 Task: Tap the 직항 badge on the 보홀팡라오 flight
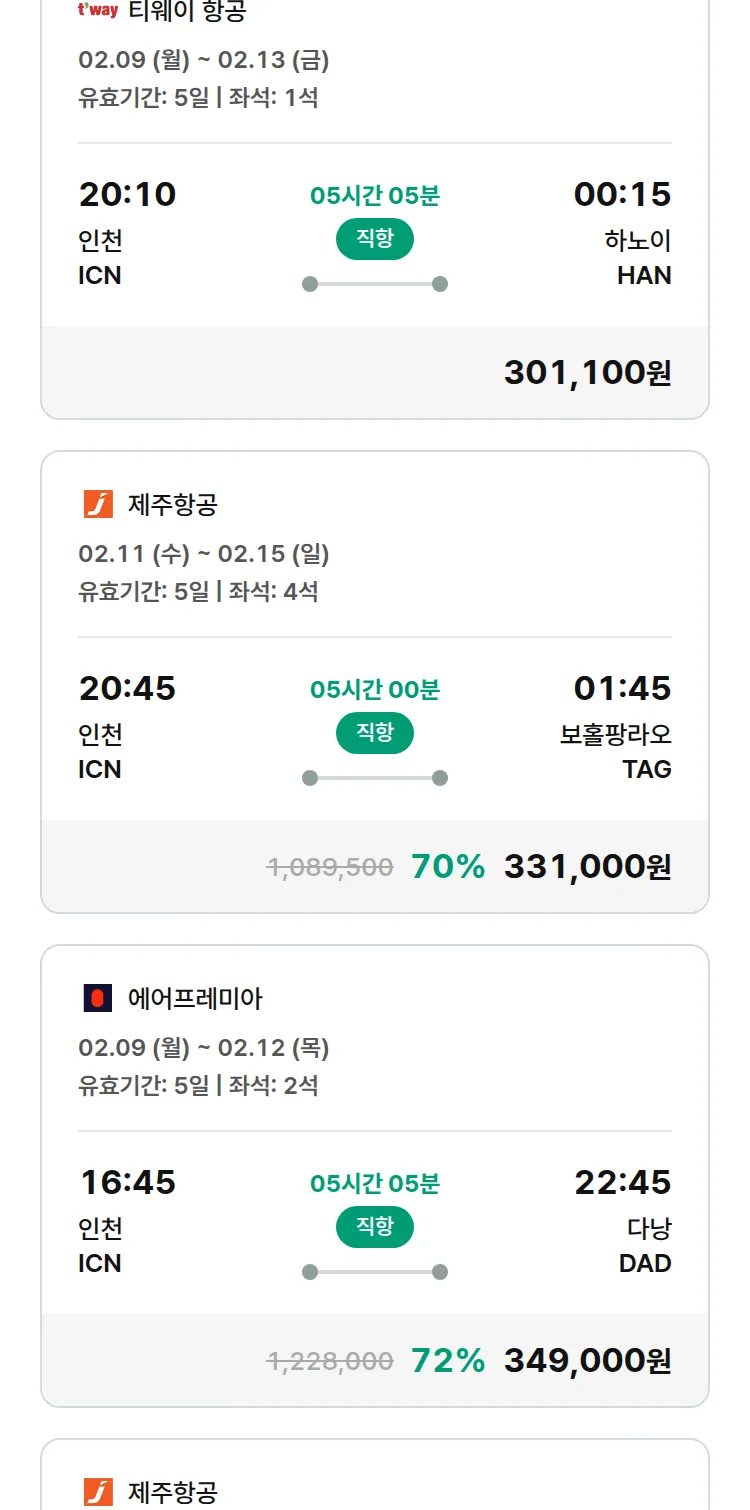374,734
